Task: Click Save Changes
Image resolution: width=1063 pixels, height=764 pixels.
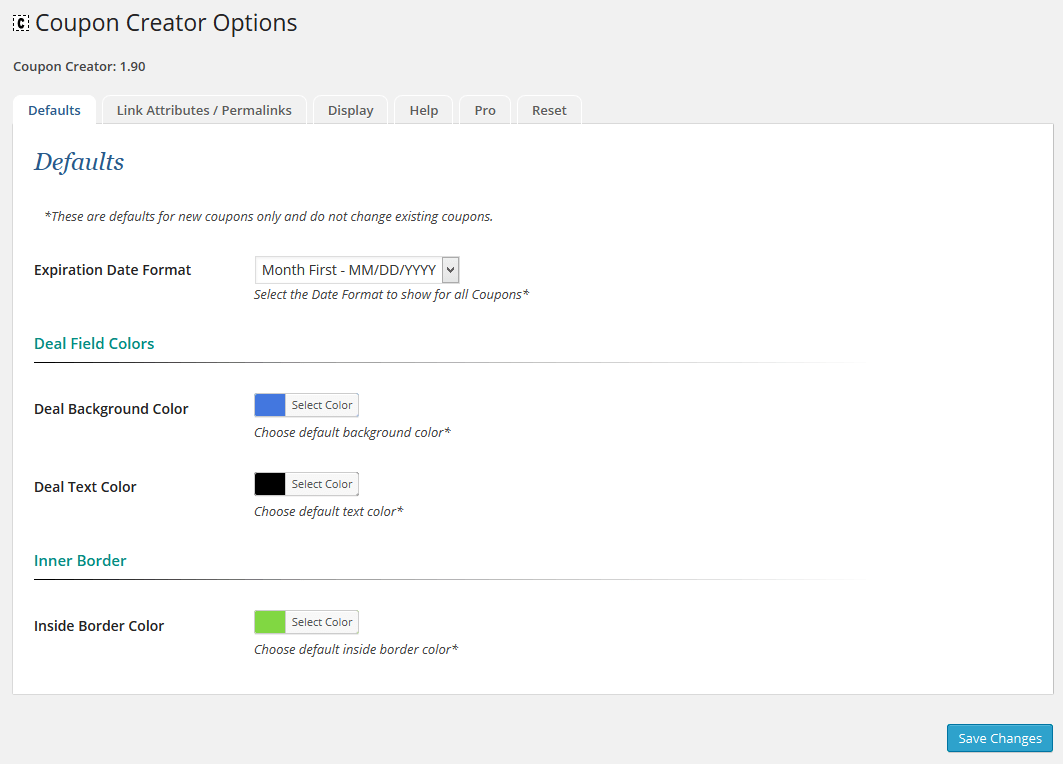Action: coord(999,738)
